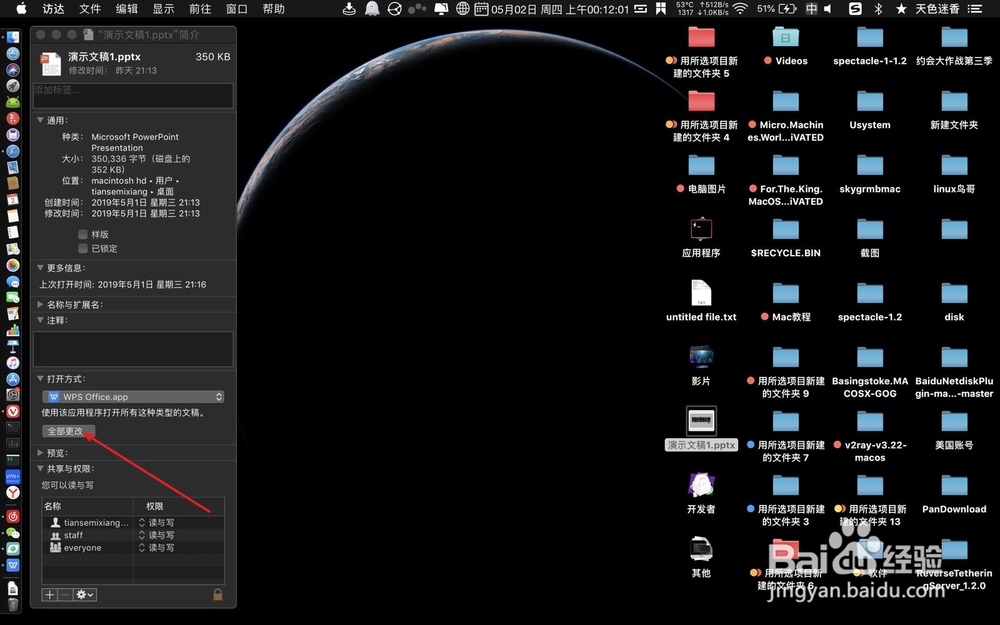Image resolution: width=1000 pixels, height=625 pixels.
Task: Select the Videos folder on desktop
Action: (786, 46)
